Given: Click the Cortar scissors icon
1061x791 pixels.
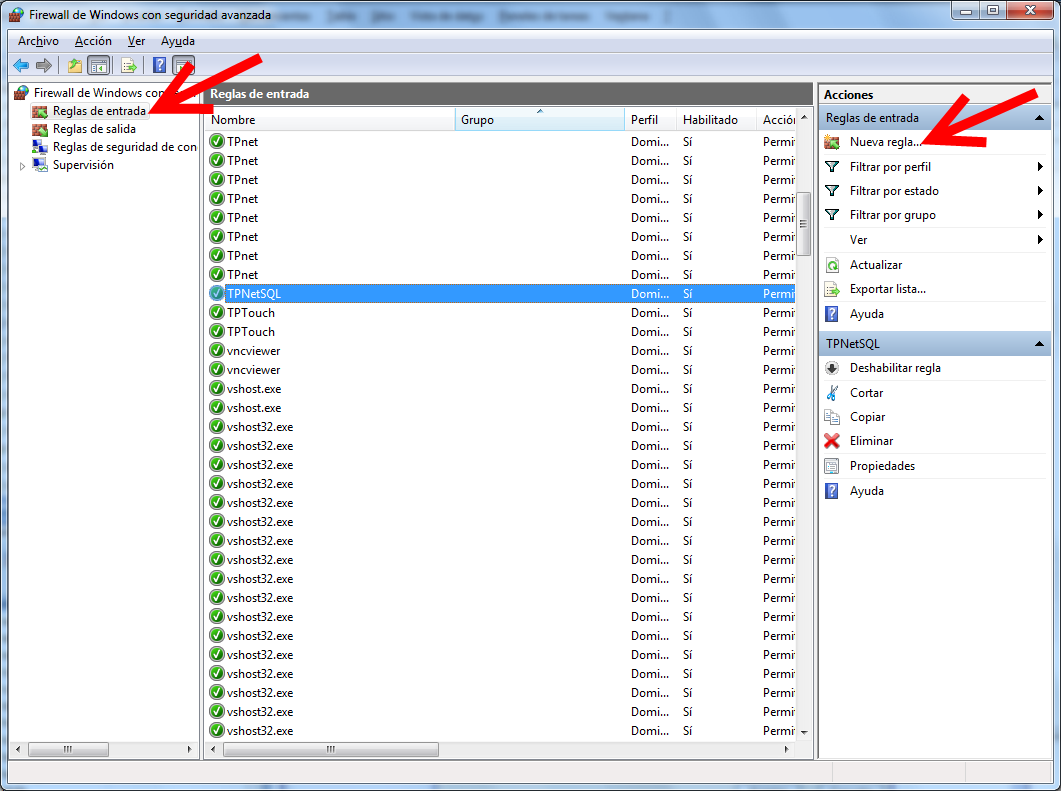Looking at the screenshot, I should pos(832,392).
